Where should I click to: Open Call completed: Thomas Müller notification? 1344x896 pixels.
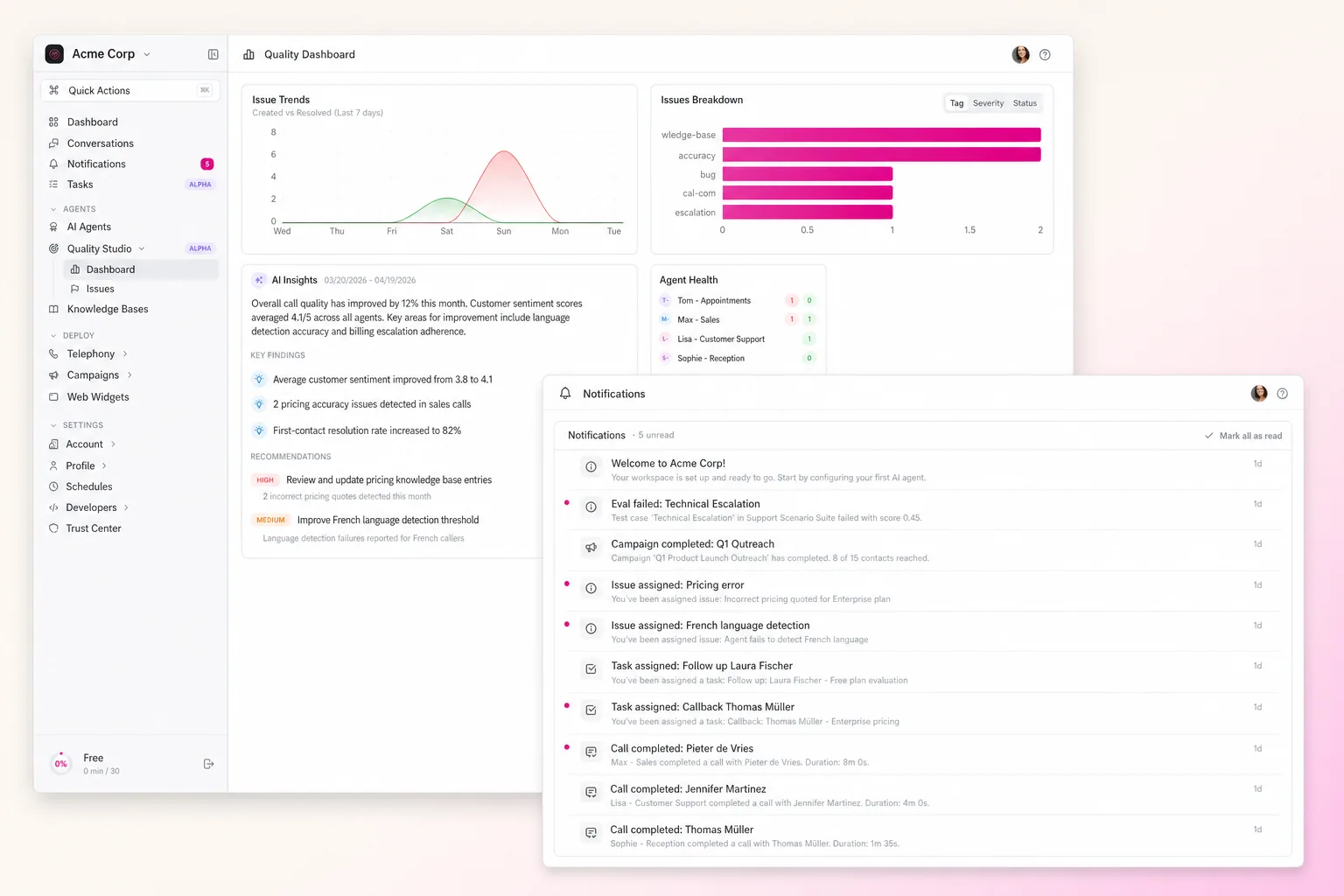(923, 836)
